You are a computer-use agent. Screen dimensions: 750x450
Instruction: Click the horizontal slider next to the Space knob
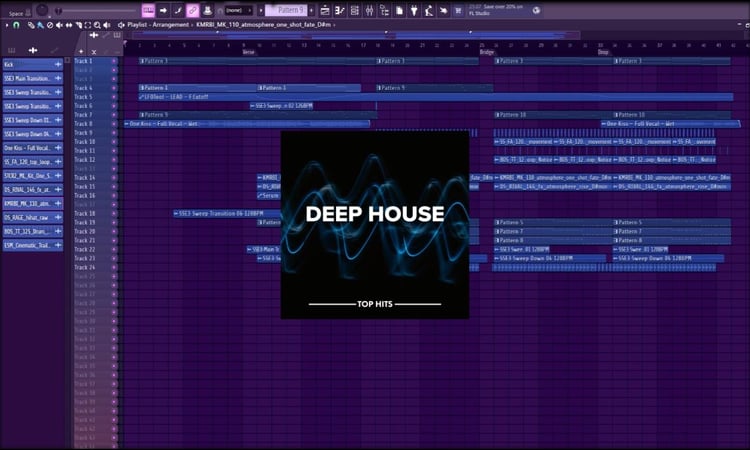tap(99, 11)
